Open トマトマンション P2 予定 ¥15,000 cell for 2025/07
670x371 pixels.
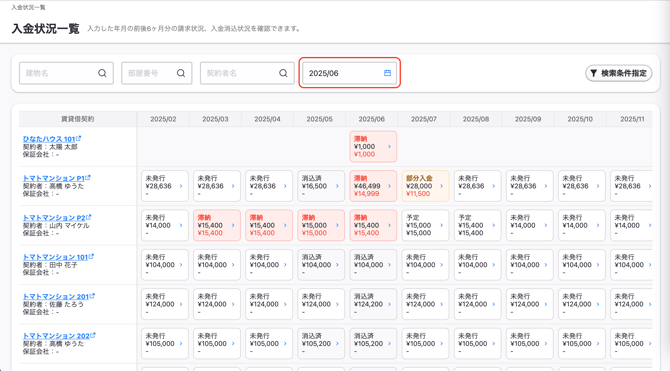click(425, 225)
